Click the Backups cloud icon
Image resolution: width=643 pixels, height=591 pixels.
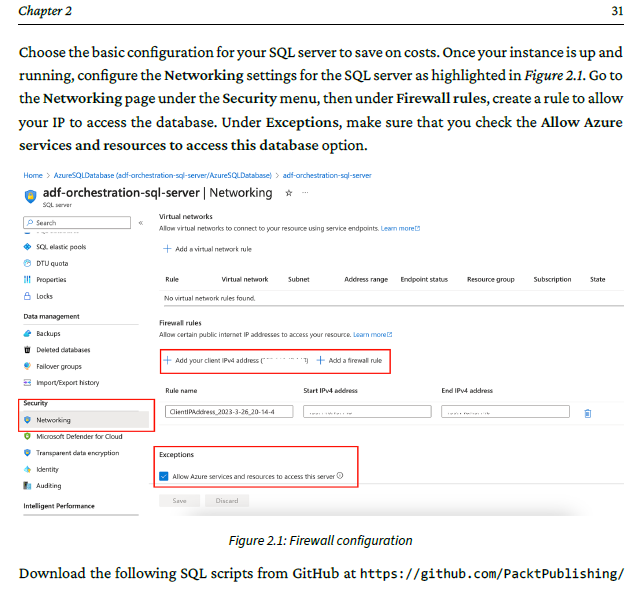(x=27, y=333)
